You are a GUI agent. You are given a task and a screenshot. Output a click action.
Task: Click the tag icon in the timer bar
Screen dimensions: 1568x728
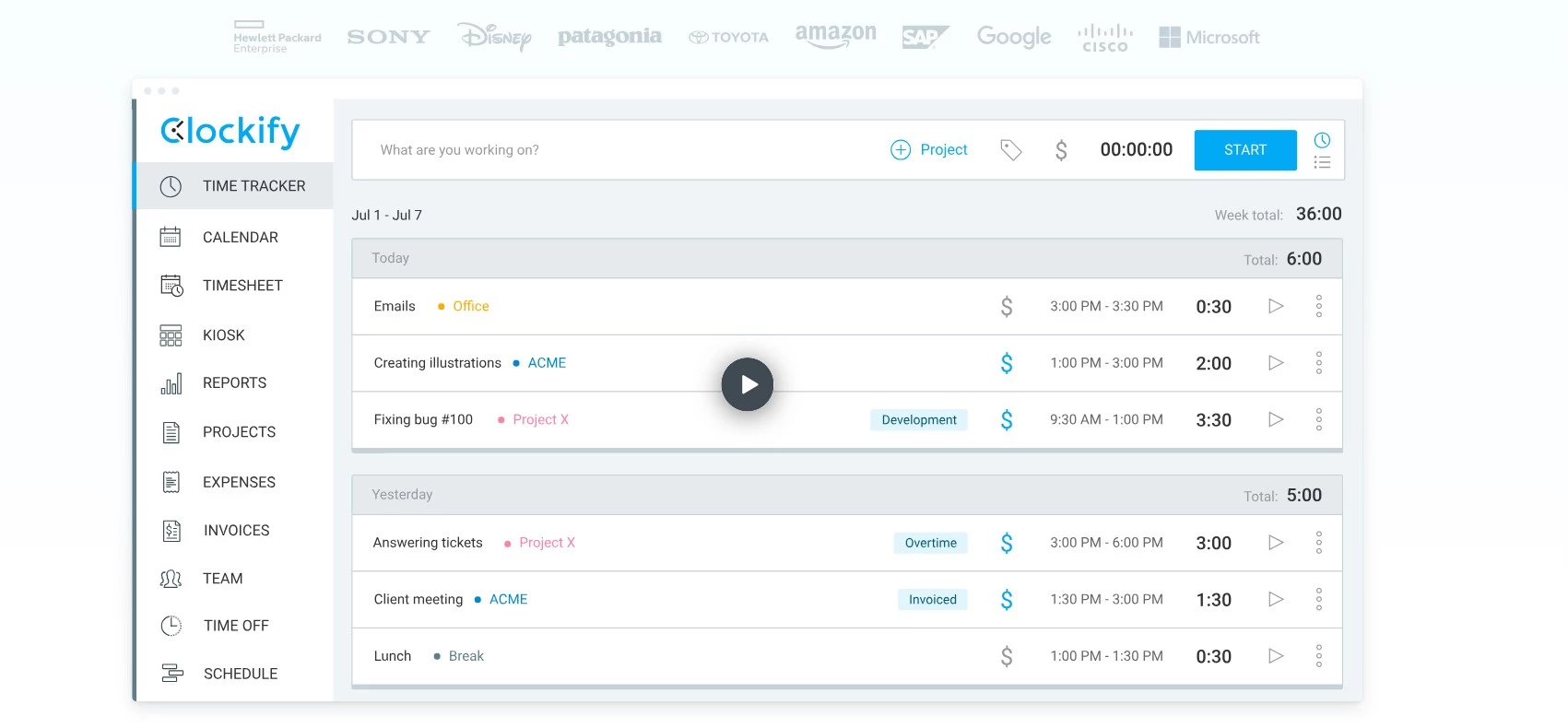[x=1010, y=150]
